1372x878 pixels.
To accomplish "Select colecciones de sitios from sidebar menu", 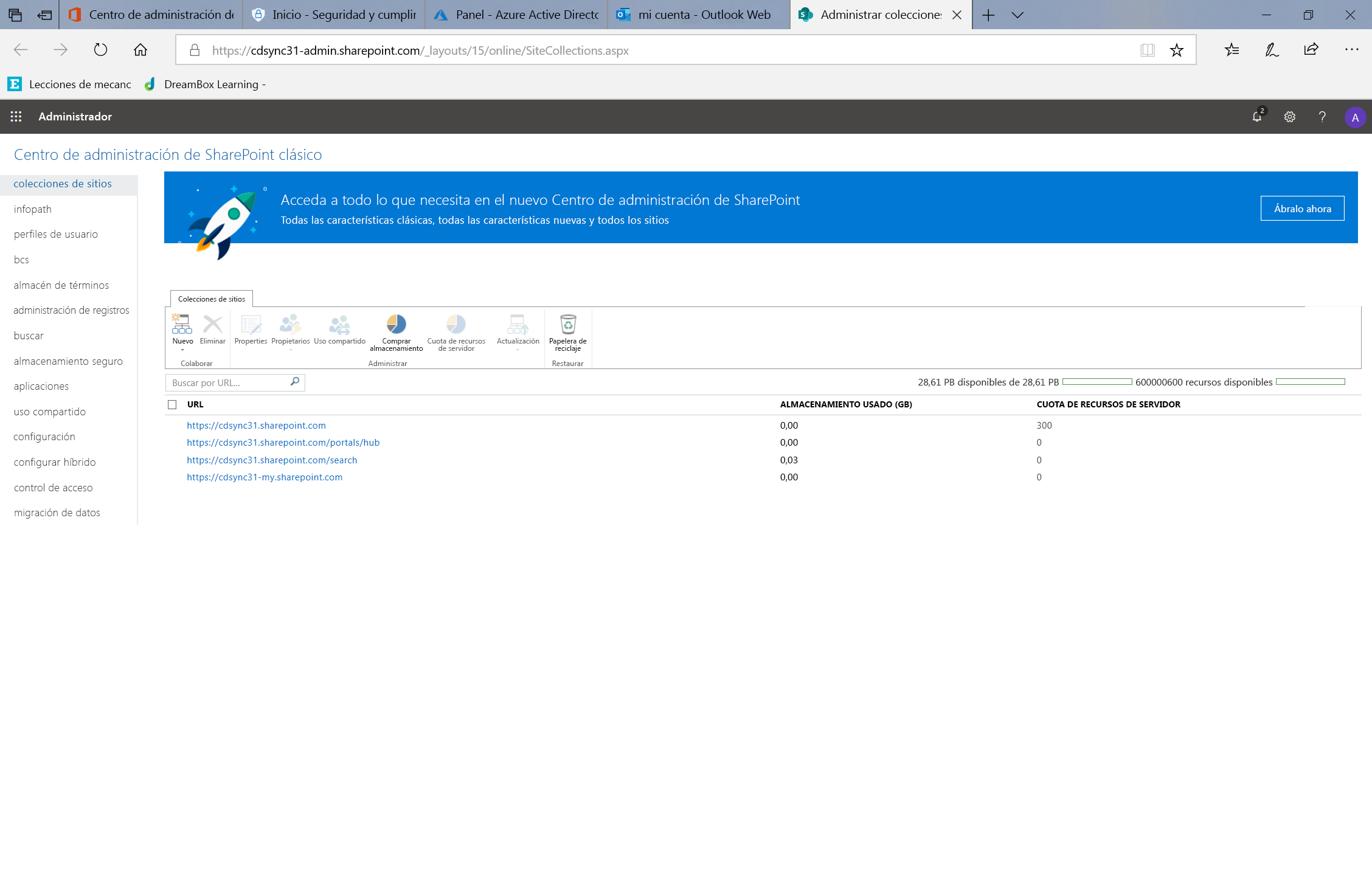I will [63, 183].
